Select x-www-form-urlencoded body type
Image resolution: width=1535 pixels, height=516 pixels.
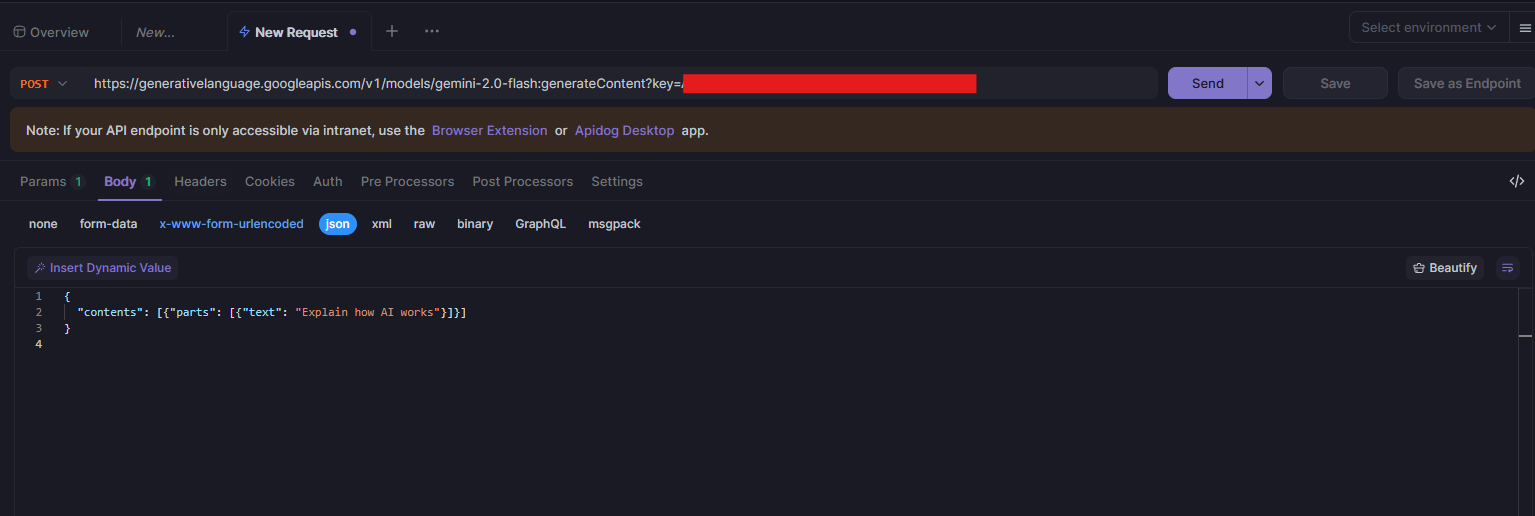tap(231, 224)
